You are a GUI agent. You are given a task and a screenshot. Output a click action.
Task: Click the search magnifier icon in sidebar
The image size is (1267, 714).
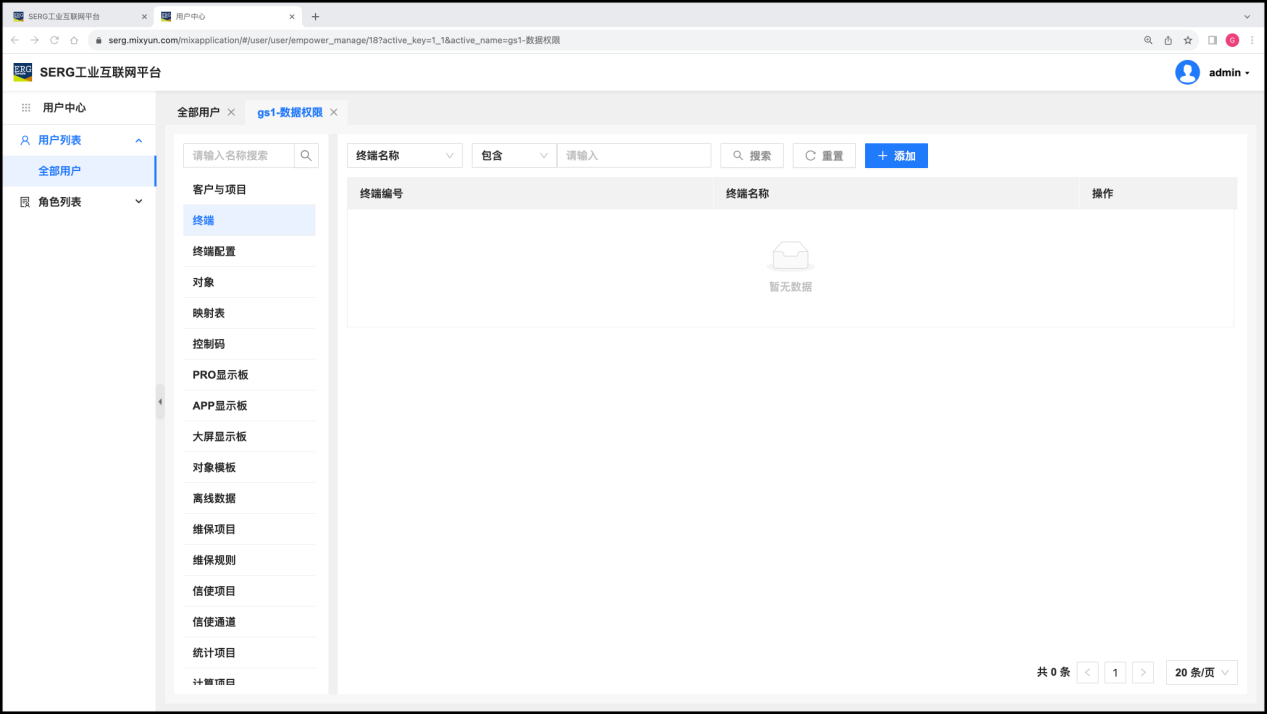[x=306, y=156]
